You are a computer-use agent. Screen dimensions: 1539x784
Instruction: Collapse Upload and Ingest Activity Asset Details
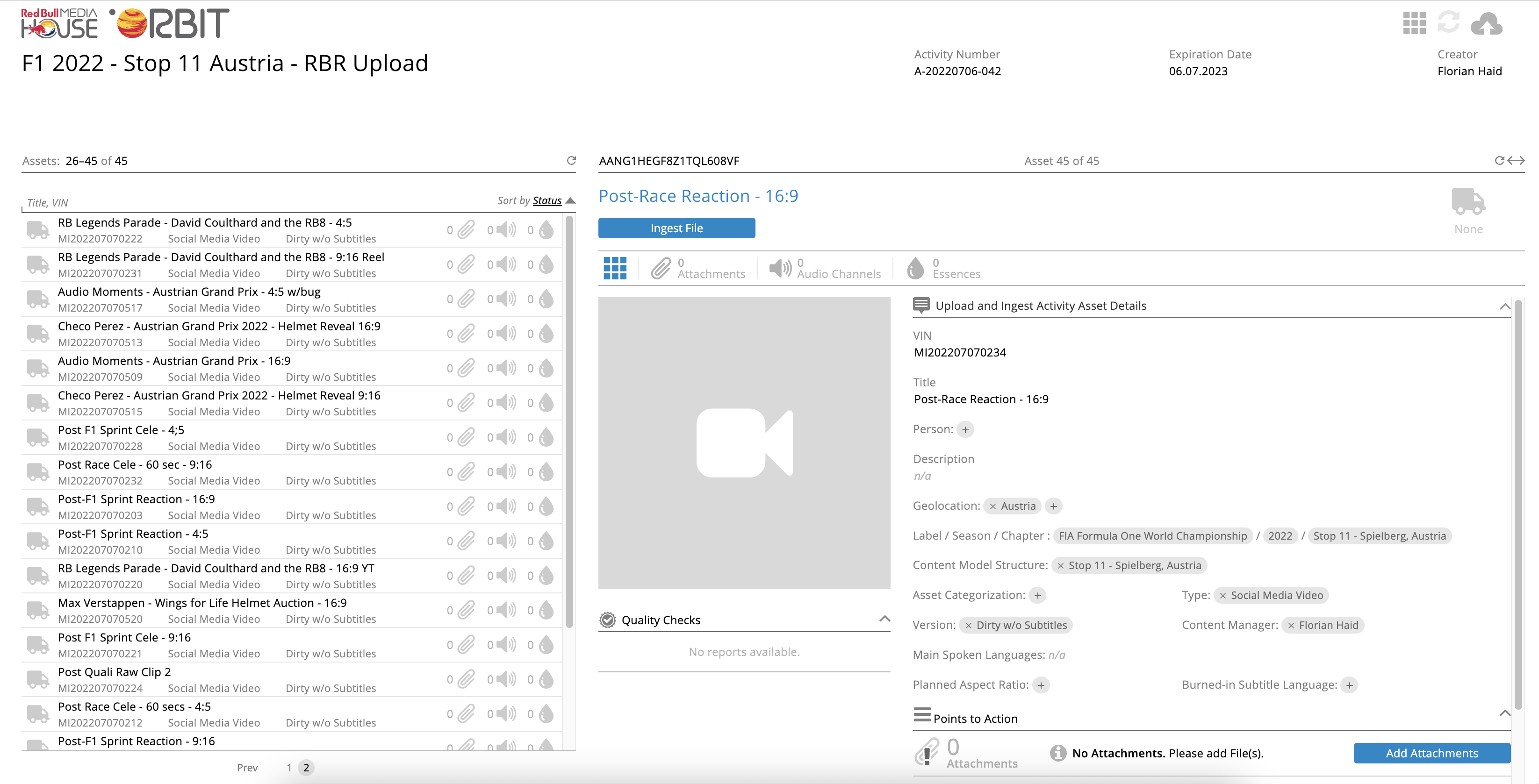[x=1504, y=306]
